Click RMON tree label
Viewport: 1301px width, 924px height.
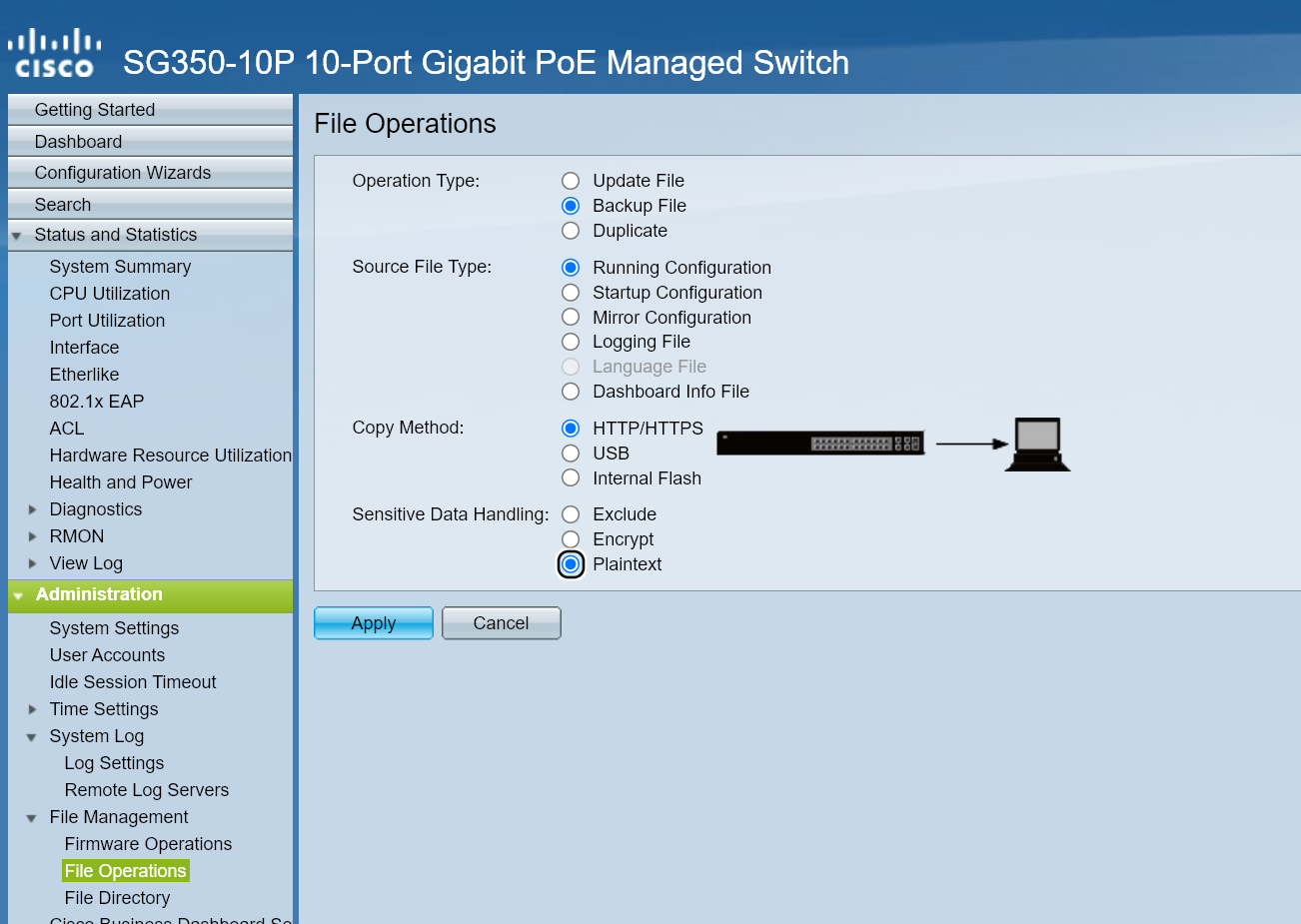[x=77, y=536]
